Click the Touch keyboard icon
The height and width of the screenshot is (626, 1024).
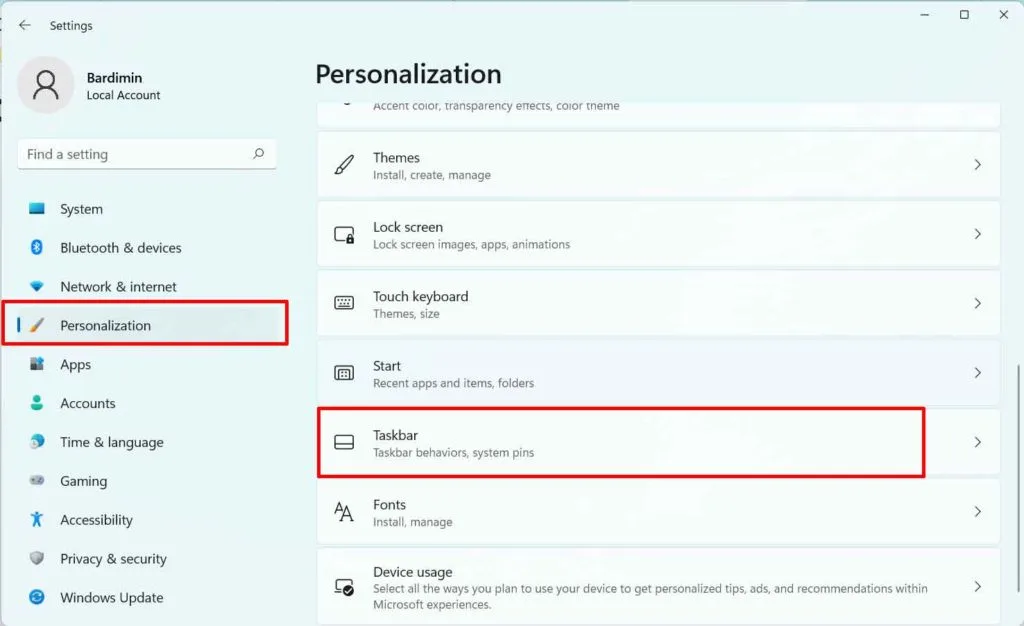tap(344, 303)
